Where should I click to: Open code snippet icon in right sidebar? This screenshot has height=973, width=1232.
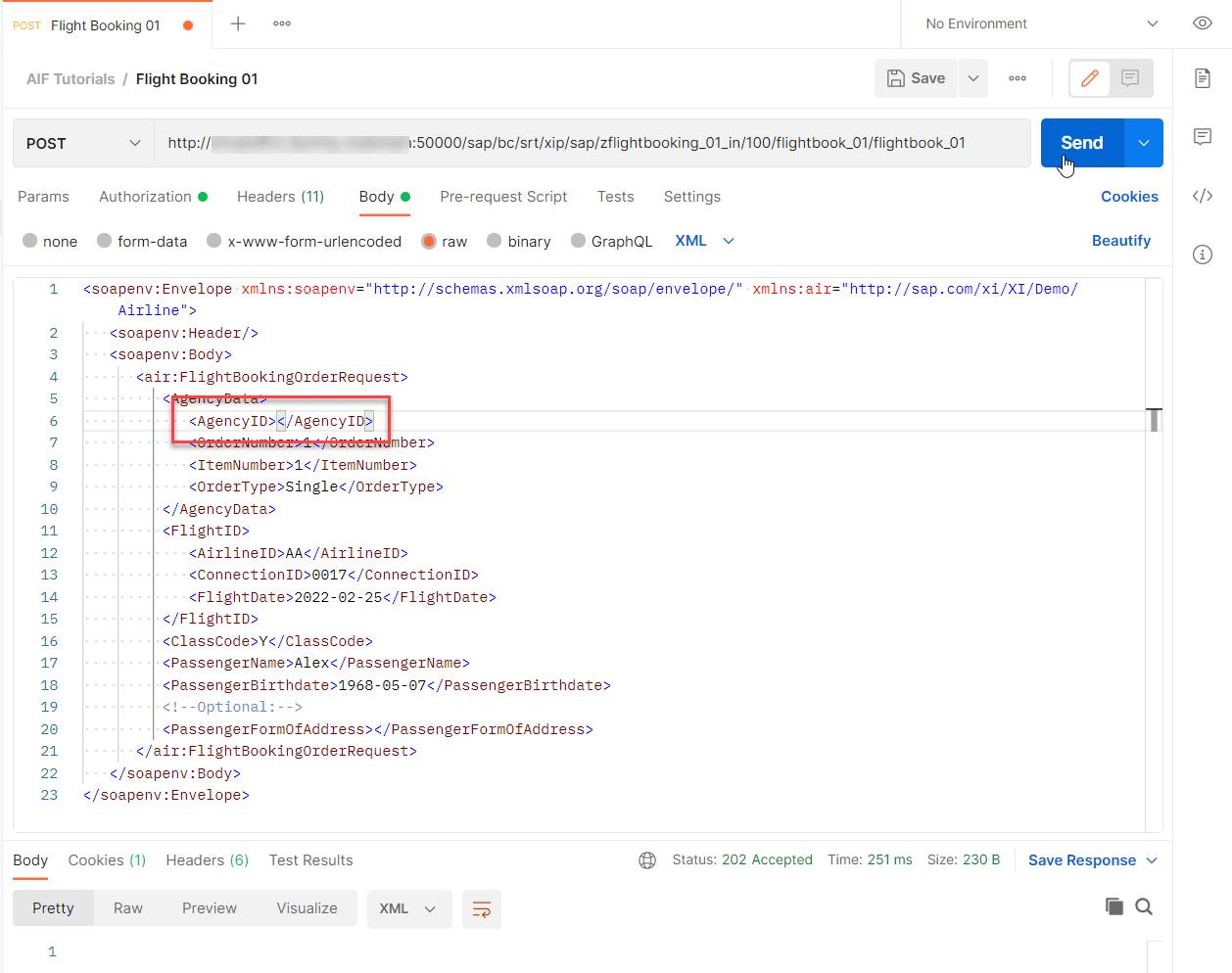click(1203, 196)
